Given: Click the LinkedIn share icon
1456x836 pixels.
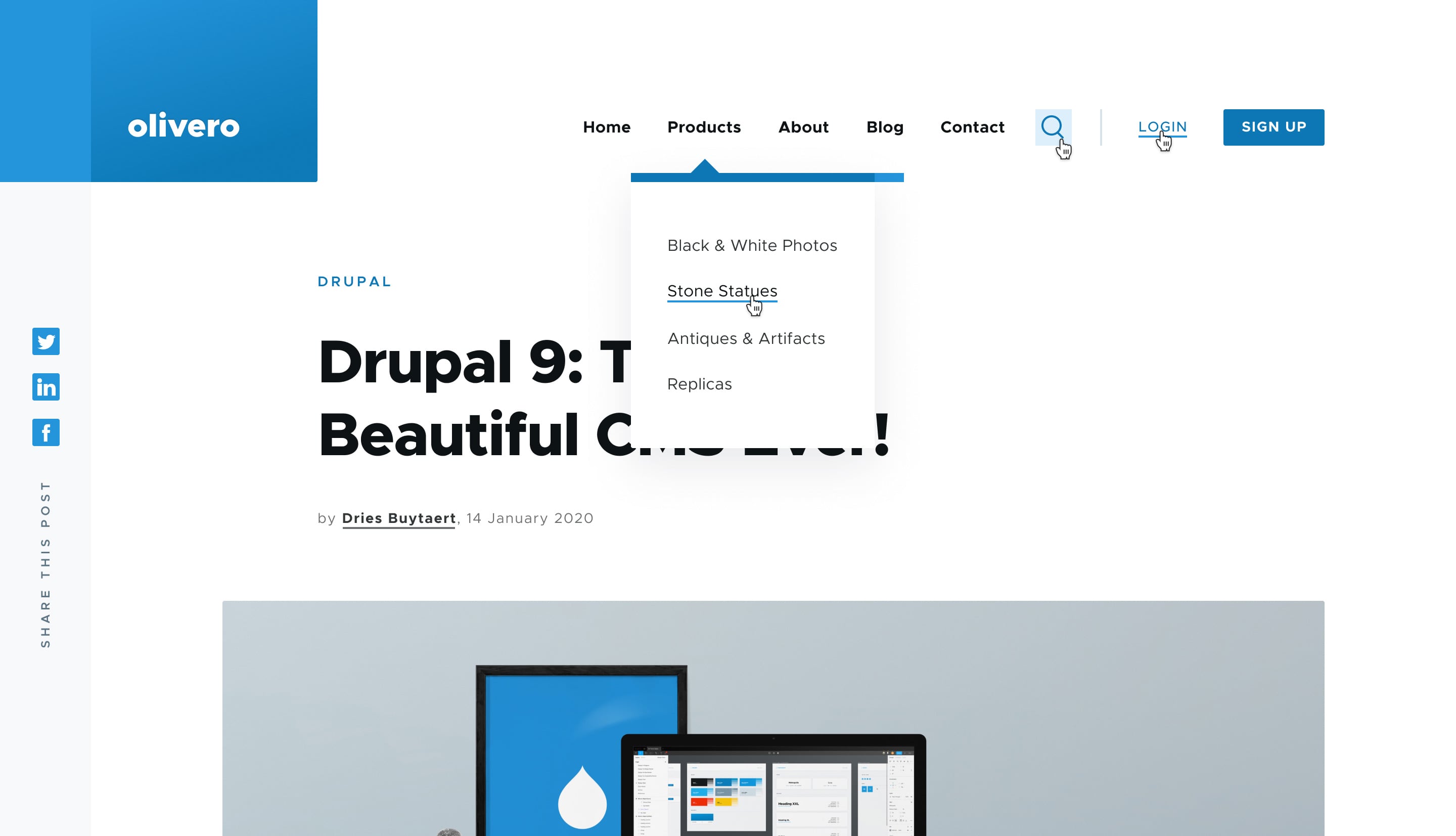Looking at the screenshot, I should [x=45, y=387].
